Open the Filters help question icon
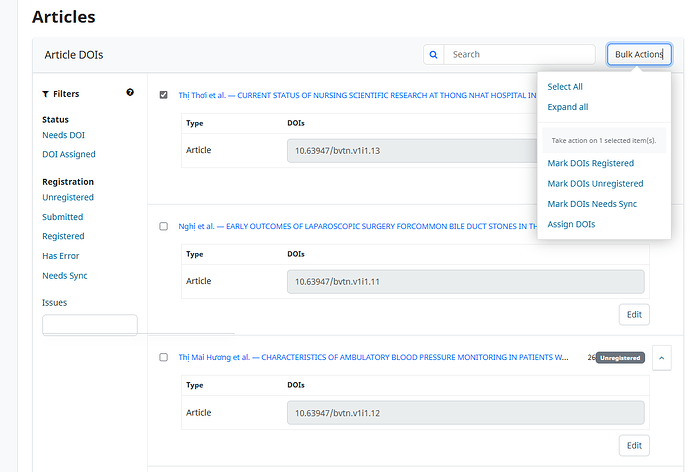Viewport: 690px width, 472px height. [130, 92]
